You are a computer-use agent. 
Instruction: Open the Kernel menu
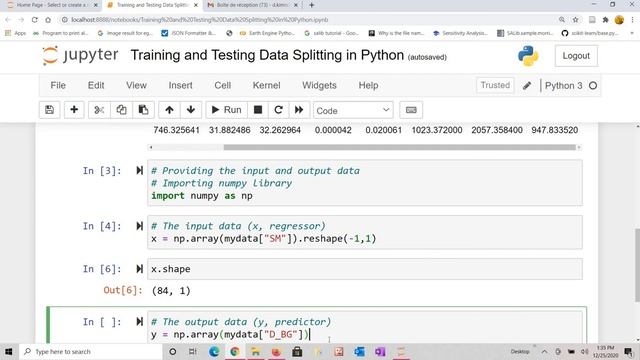point(267,85)
